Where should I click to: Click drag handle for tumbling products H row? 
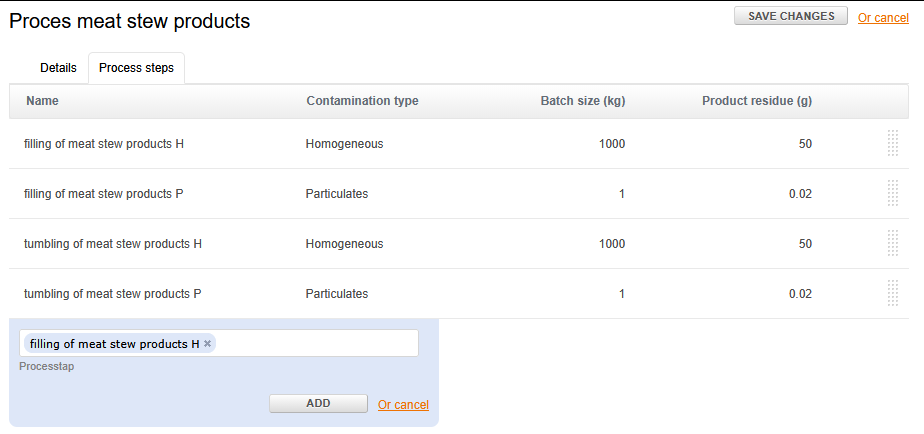pyautogui.click(x=893, y=244)
